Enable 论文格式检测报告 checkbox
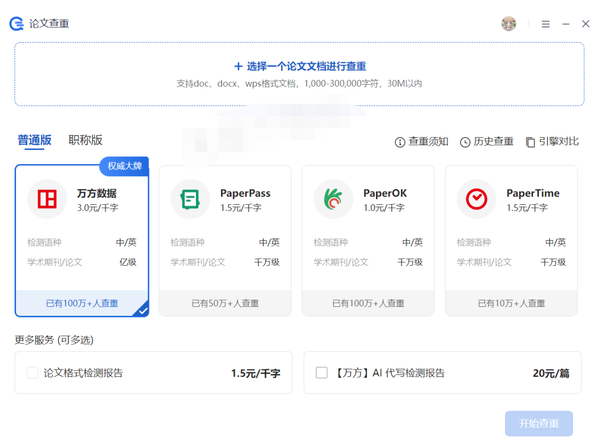 tap(32, 373)
